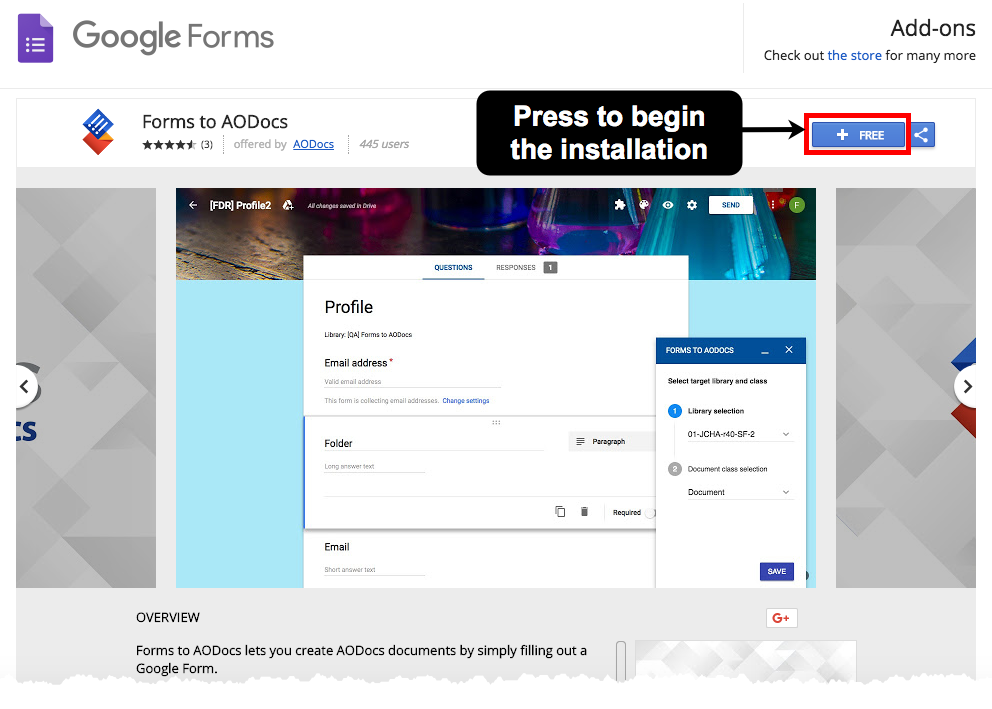Toggle the preview eye icon
Screen dimensions: 992x709
[x=668, y=205]
